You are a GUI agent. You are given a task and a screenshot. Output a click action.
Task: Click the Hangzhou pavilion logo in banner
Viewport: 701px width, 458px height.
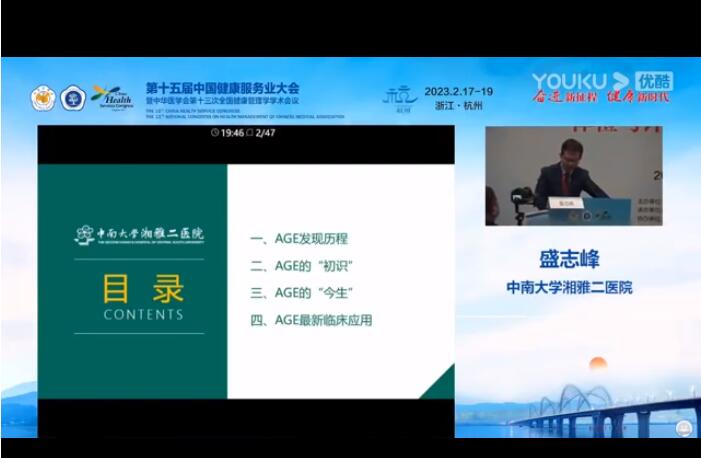pos(398,98)
